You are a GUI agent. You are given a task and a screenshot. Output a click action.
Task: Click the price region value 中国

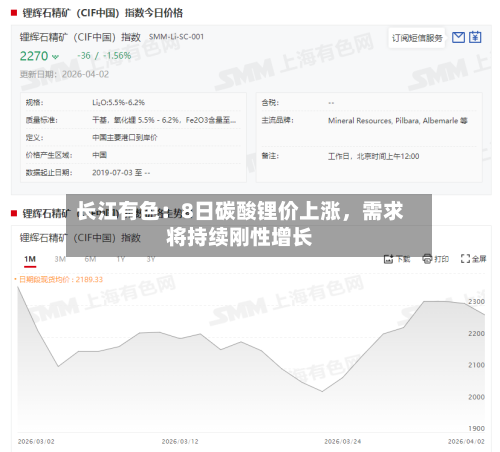99,155
